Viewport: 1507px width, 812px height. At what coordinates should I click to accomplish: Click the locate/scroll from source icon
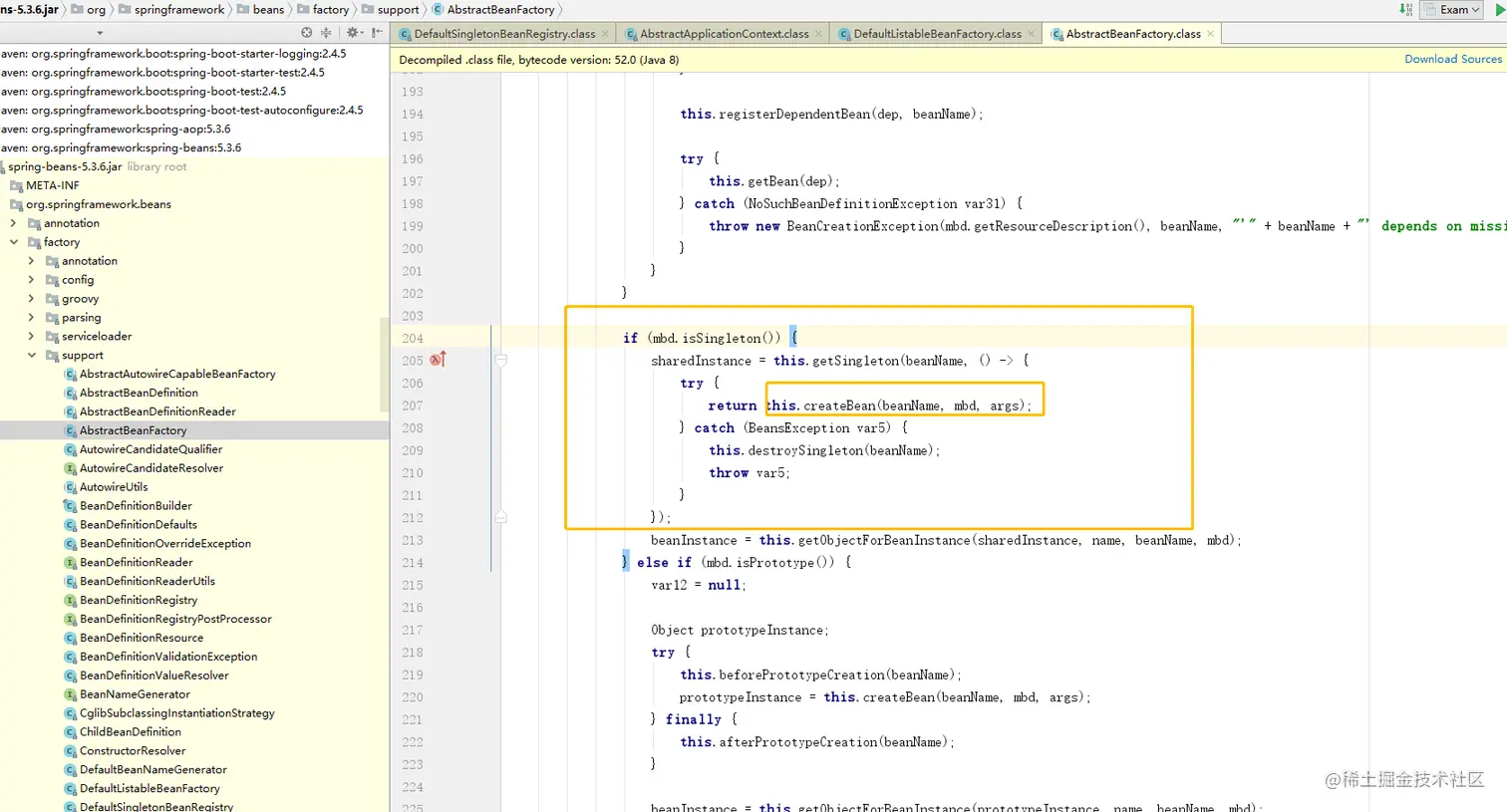tap(307, 33)
